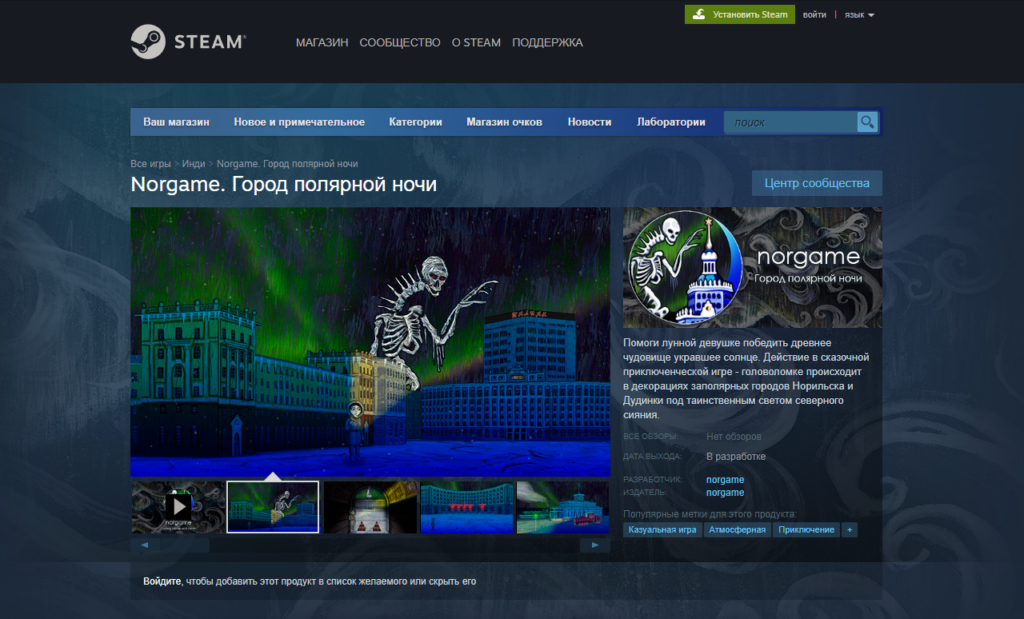Screen dimensions: 1024x619
Task: Click the поиск search input field
Action: point(790,122)
